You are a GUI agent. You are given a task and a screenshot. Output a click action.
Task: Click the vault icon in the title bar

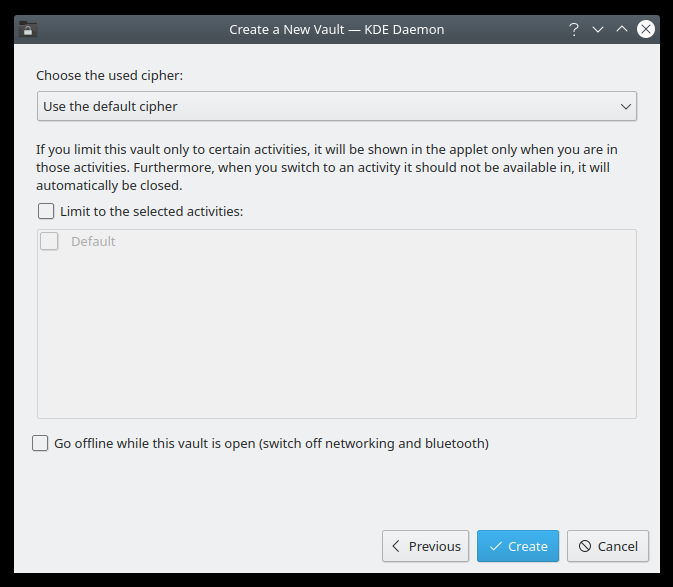[28, 29]
